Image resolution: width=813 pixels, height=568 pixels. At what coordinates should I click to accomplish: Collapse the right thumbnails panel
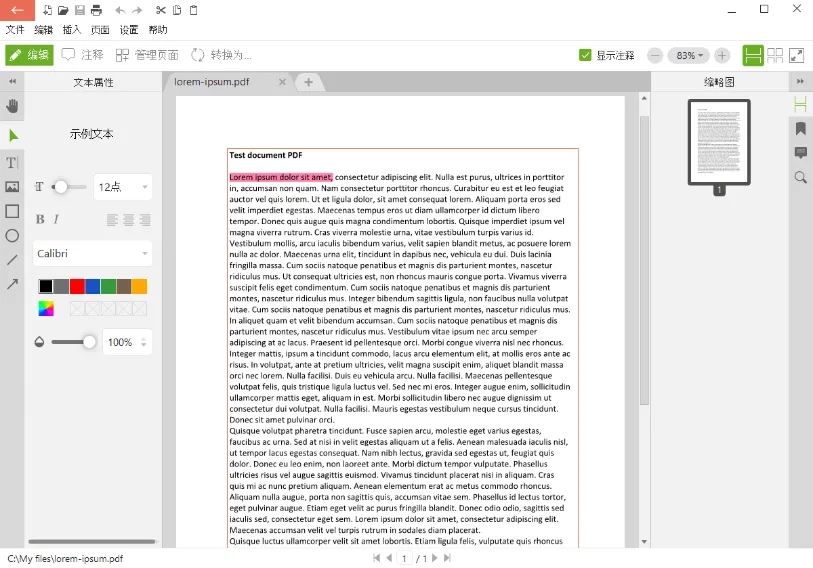[x=800, y=81]
